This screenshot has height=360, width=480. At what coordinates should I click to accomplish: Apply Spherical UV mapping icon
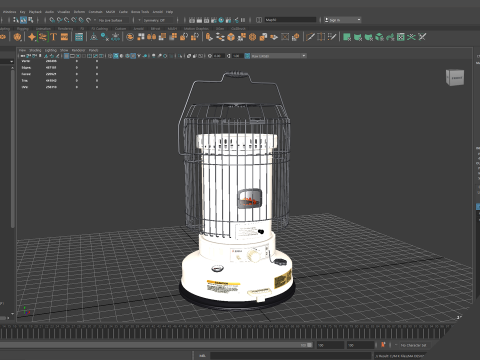coord(369,37)
